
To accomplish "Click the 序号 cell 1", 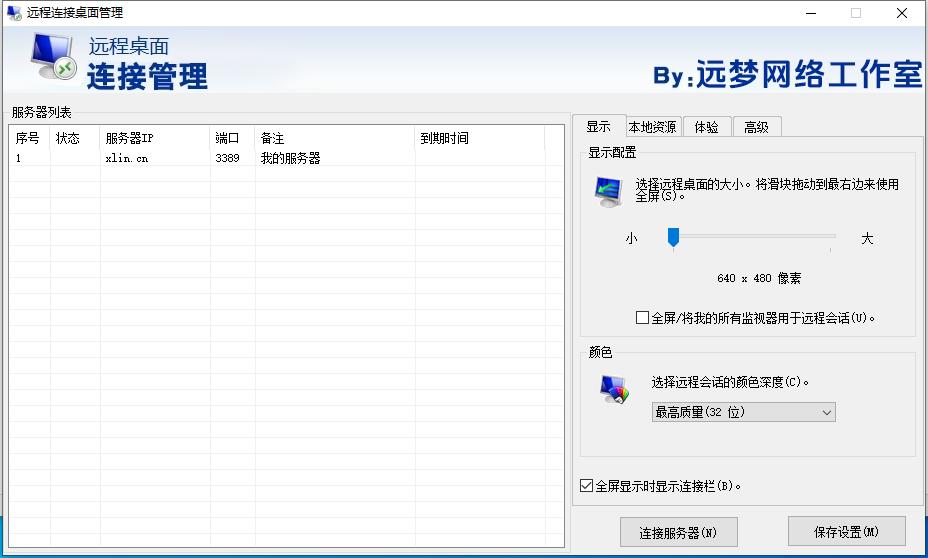I will 18,158.
